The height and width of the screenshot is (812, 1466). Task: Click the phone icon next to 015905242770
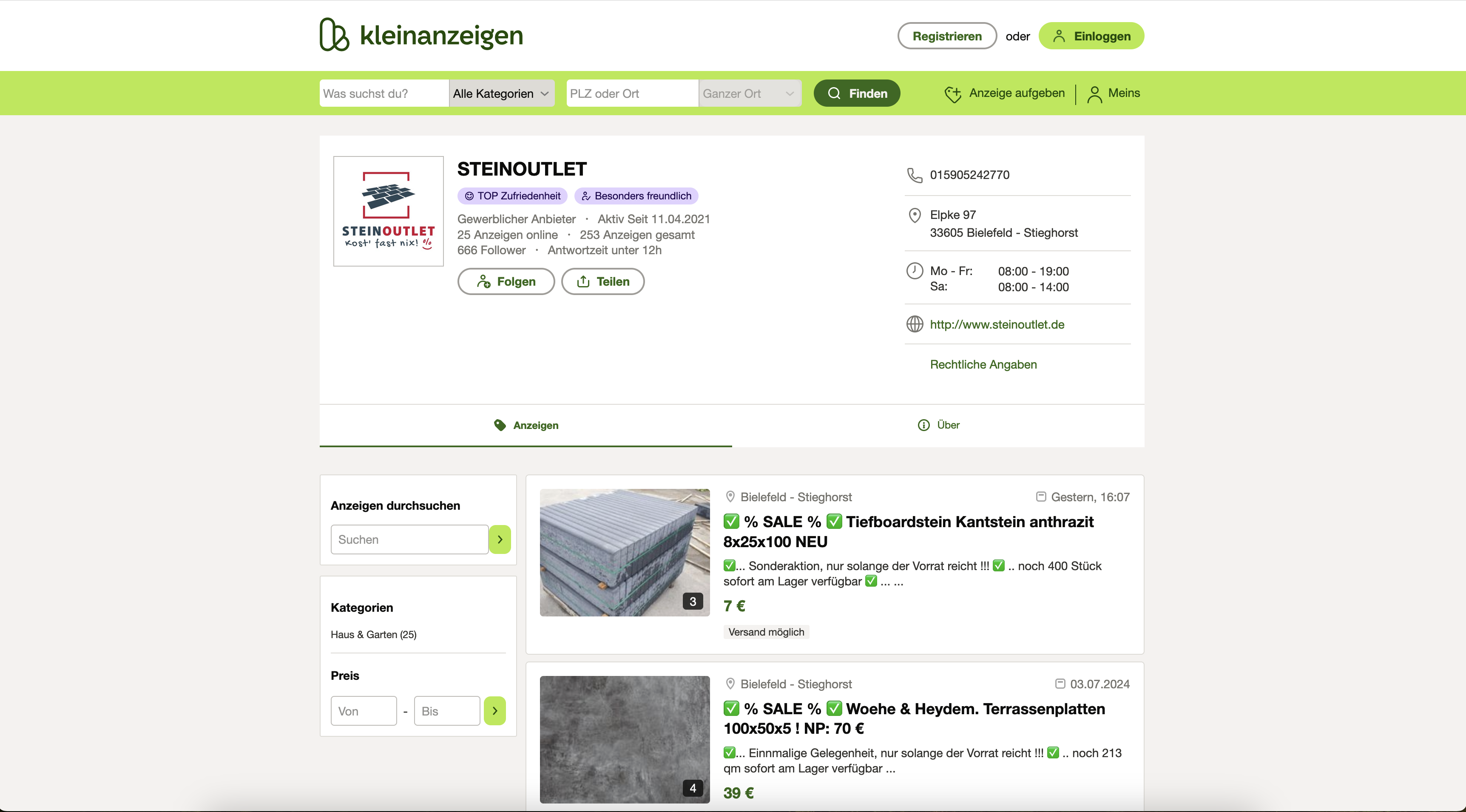pos(915,175)
